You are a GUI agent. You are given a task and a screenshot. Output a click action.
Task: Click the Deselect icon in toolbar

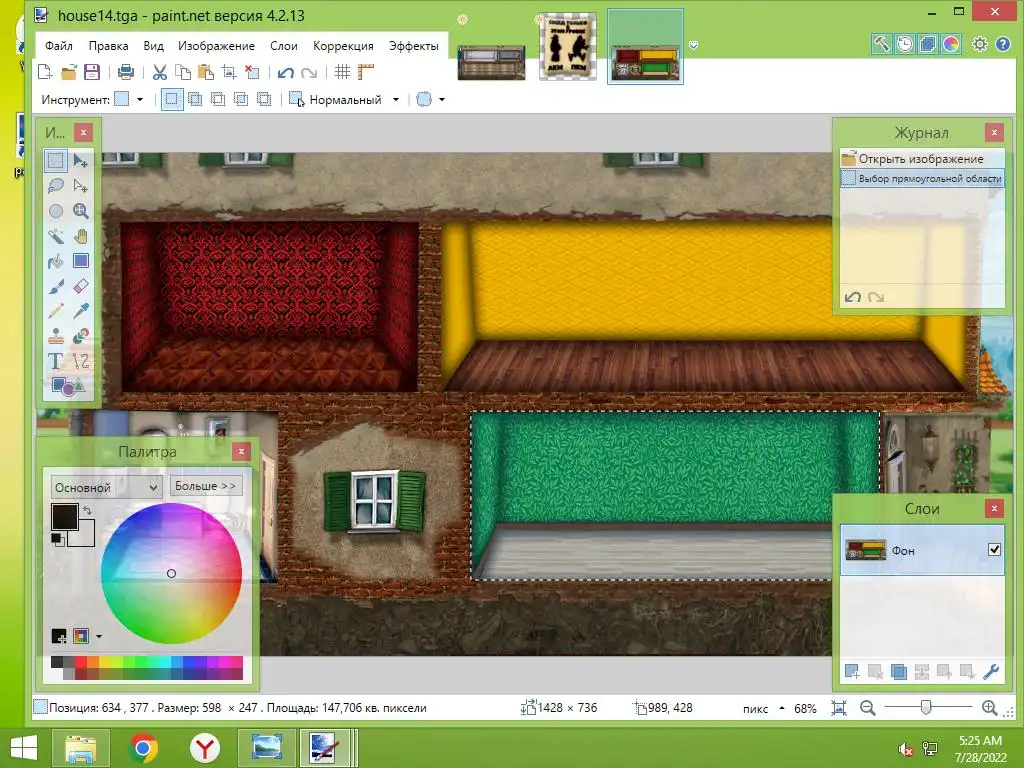(x=252, y=72)
